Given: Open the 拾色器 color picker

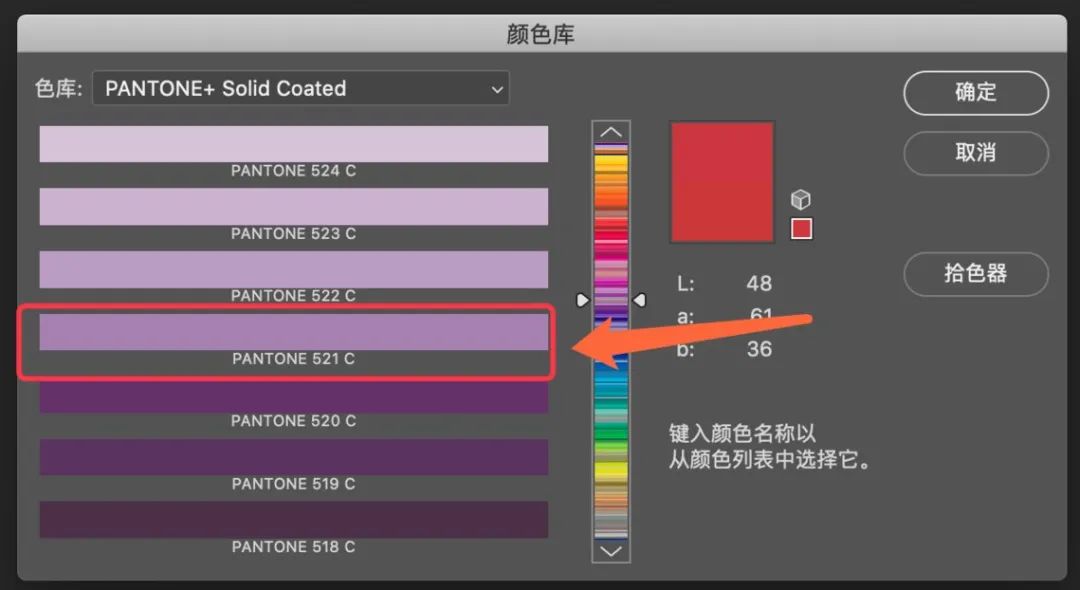Looking at the screenshot, I should click(976, 274).
